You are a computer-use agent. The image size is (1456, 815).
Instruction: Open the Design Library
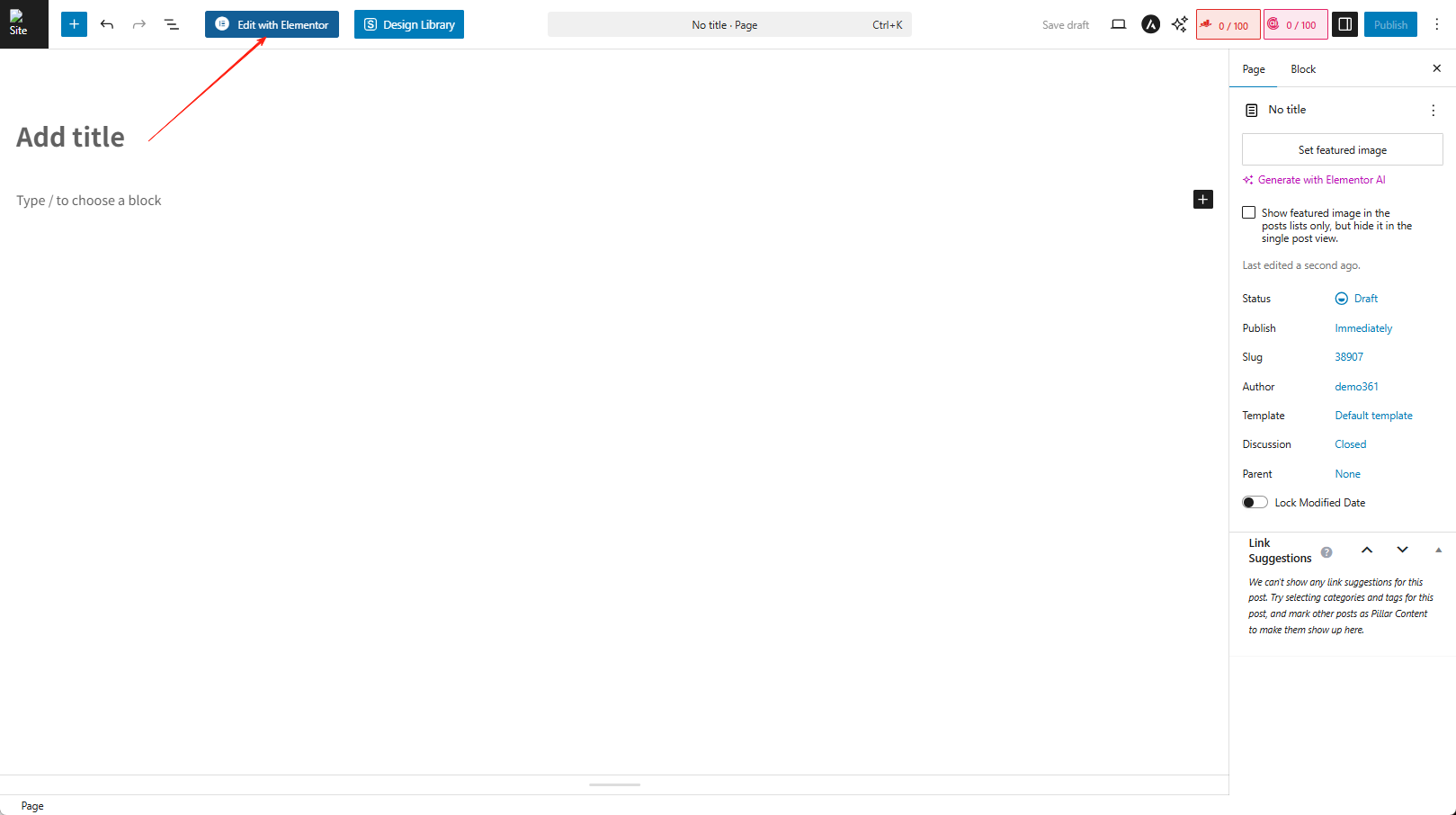point(409,24)
